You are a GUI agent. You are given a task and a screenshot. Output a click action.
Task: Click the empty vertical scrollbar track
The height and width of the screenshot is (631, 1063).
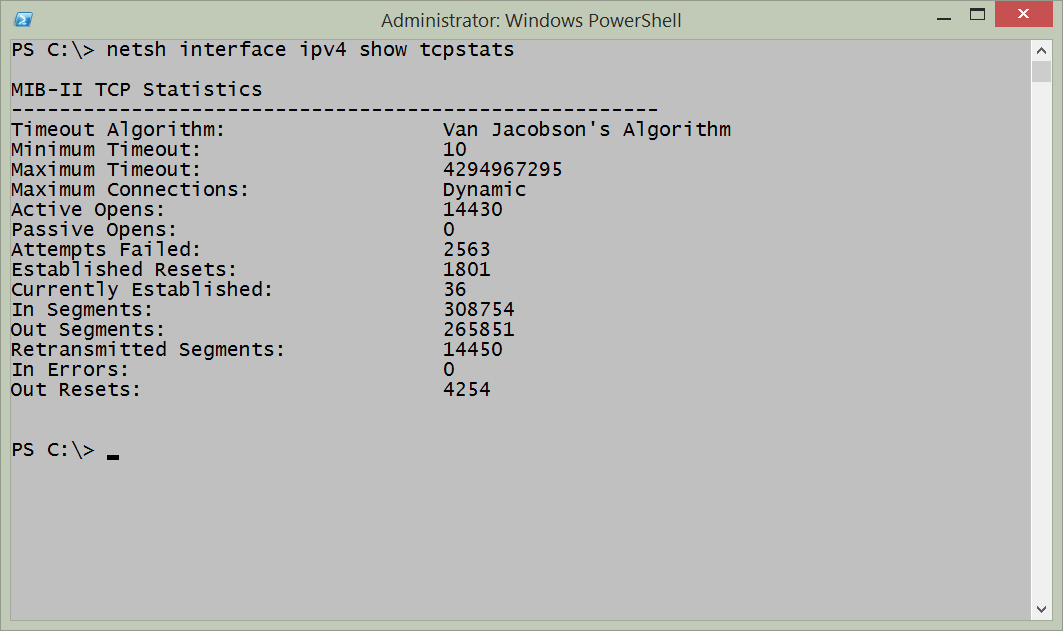tap(1040, 350)
